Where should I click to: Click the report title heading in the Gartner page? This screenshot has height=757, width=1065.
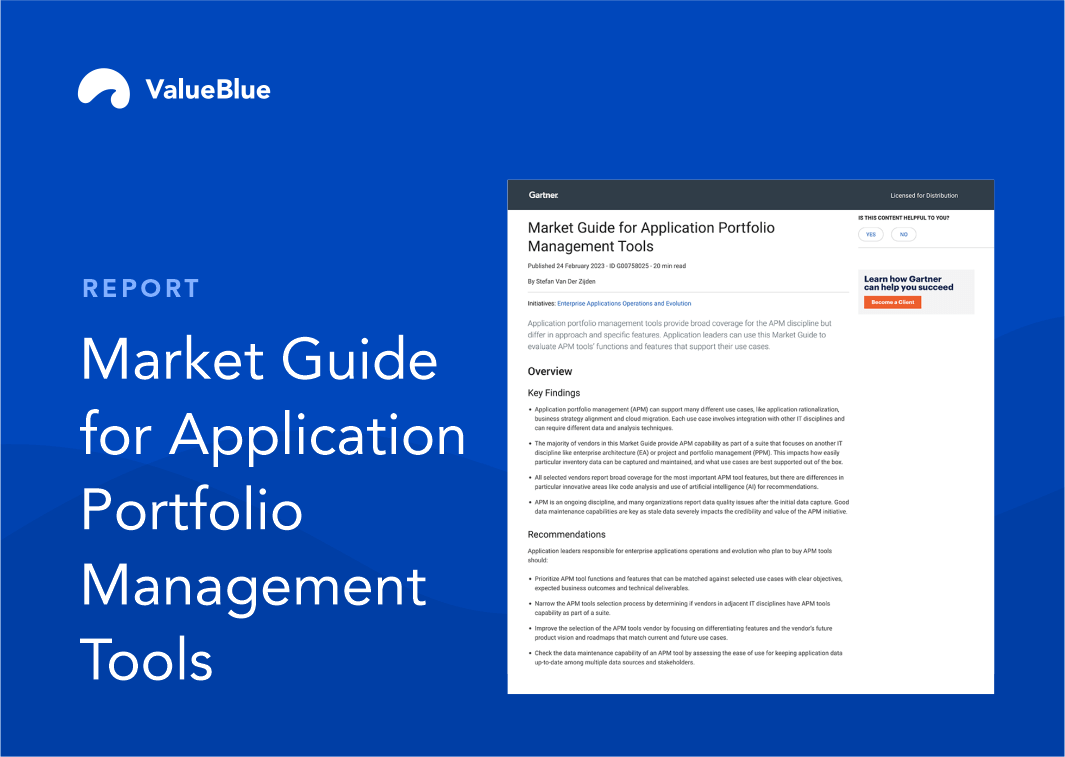[x=652, y=237]
